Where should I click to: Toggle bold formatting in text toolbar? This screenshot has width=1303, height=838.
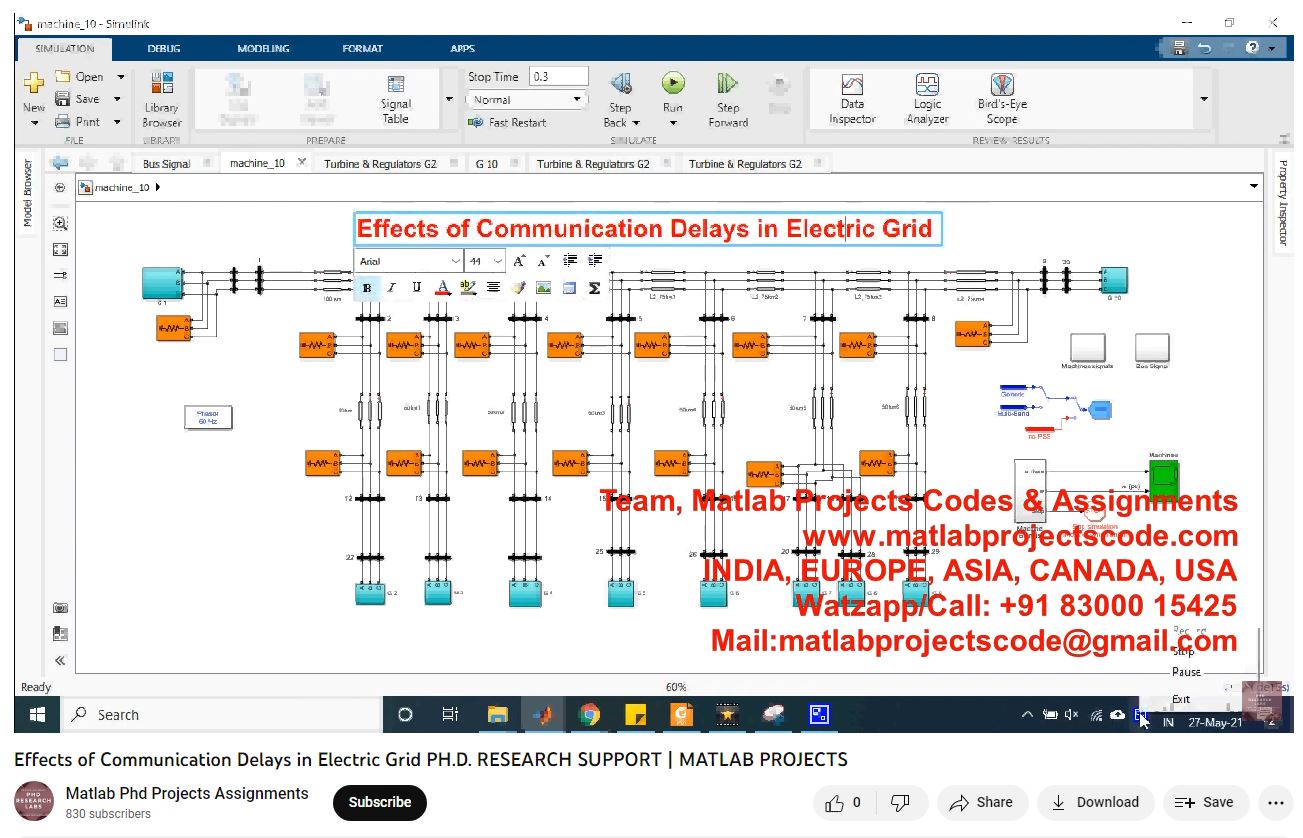coord(367,288)
